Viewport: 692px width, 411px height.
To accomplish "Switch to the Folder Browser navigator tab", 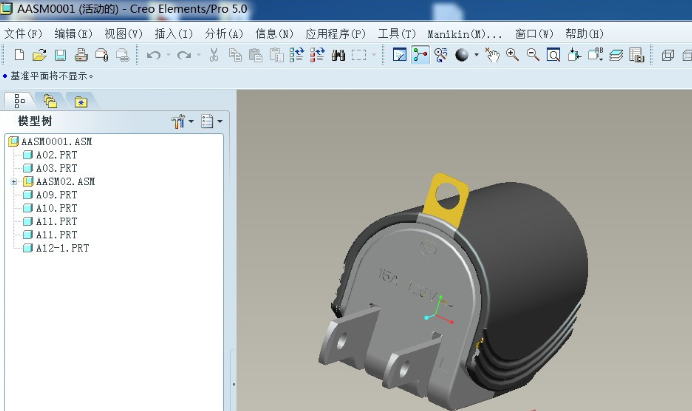I will pos(50,100).
